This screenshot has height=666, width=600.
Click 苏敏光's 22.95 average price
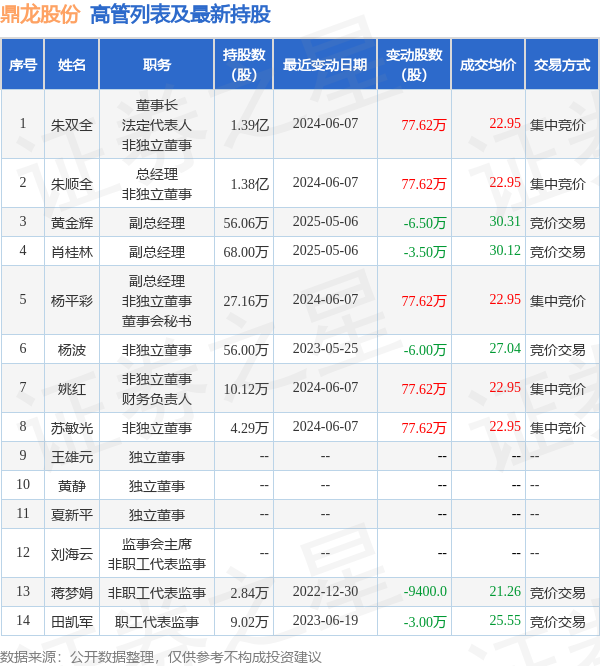505,426
